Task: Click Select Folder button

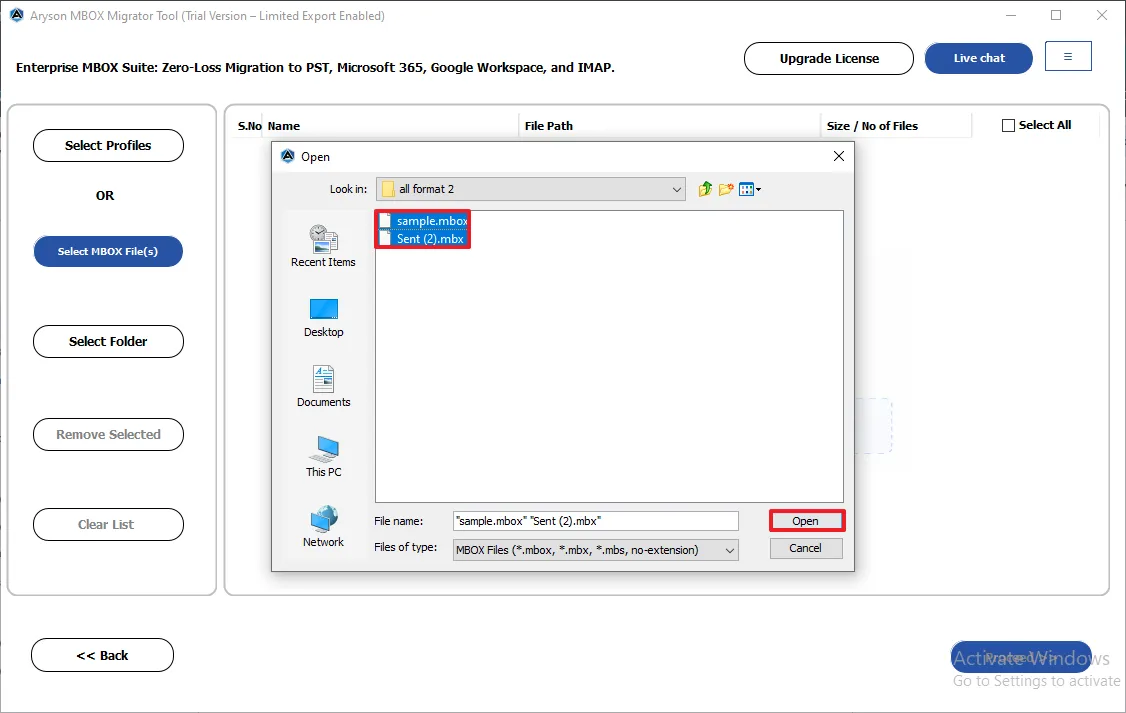Action: point(108,342)
